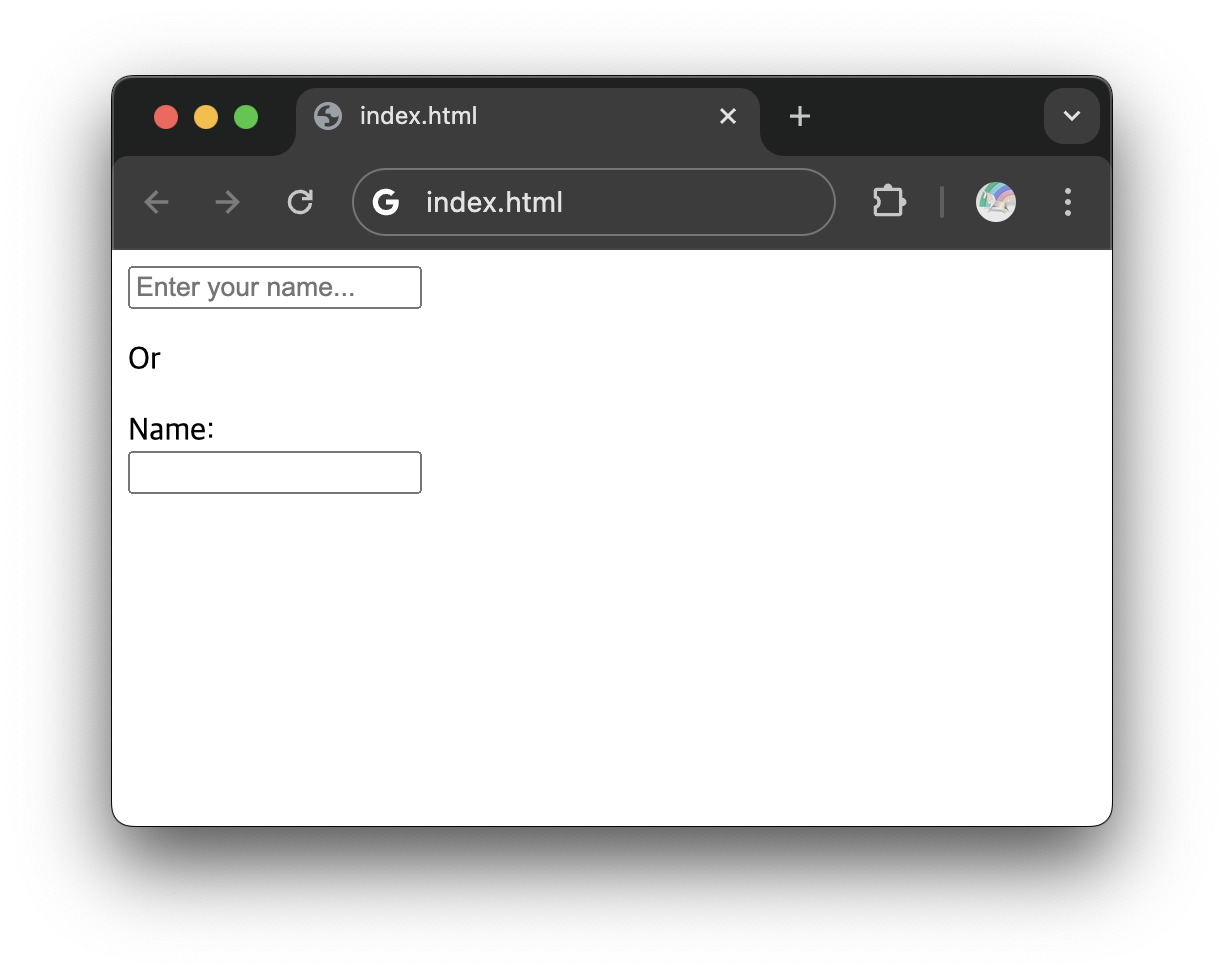Click the Google icon in address bar
The width and height of the screenshot is (1224, 974).
[x=386, y=203]
